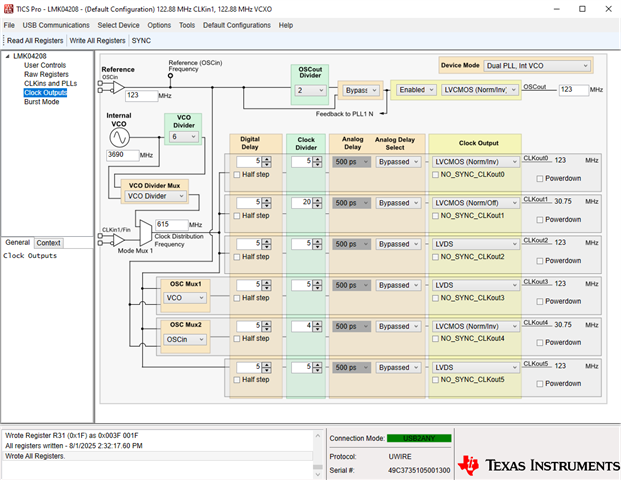The width and height of the screenshot is (621, 480).
Task: Click the OSCout frequency field
Action: (x=573, y=90)
